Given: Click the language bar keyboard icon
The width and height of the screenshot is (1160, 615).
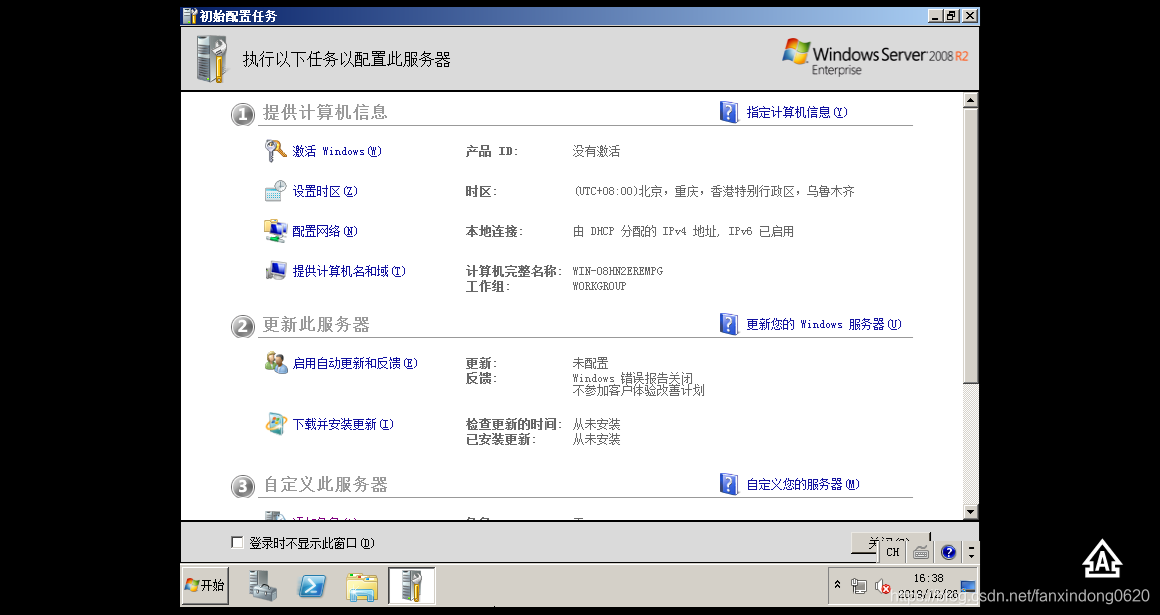Looking at the screenshot, I should point(921,552).
